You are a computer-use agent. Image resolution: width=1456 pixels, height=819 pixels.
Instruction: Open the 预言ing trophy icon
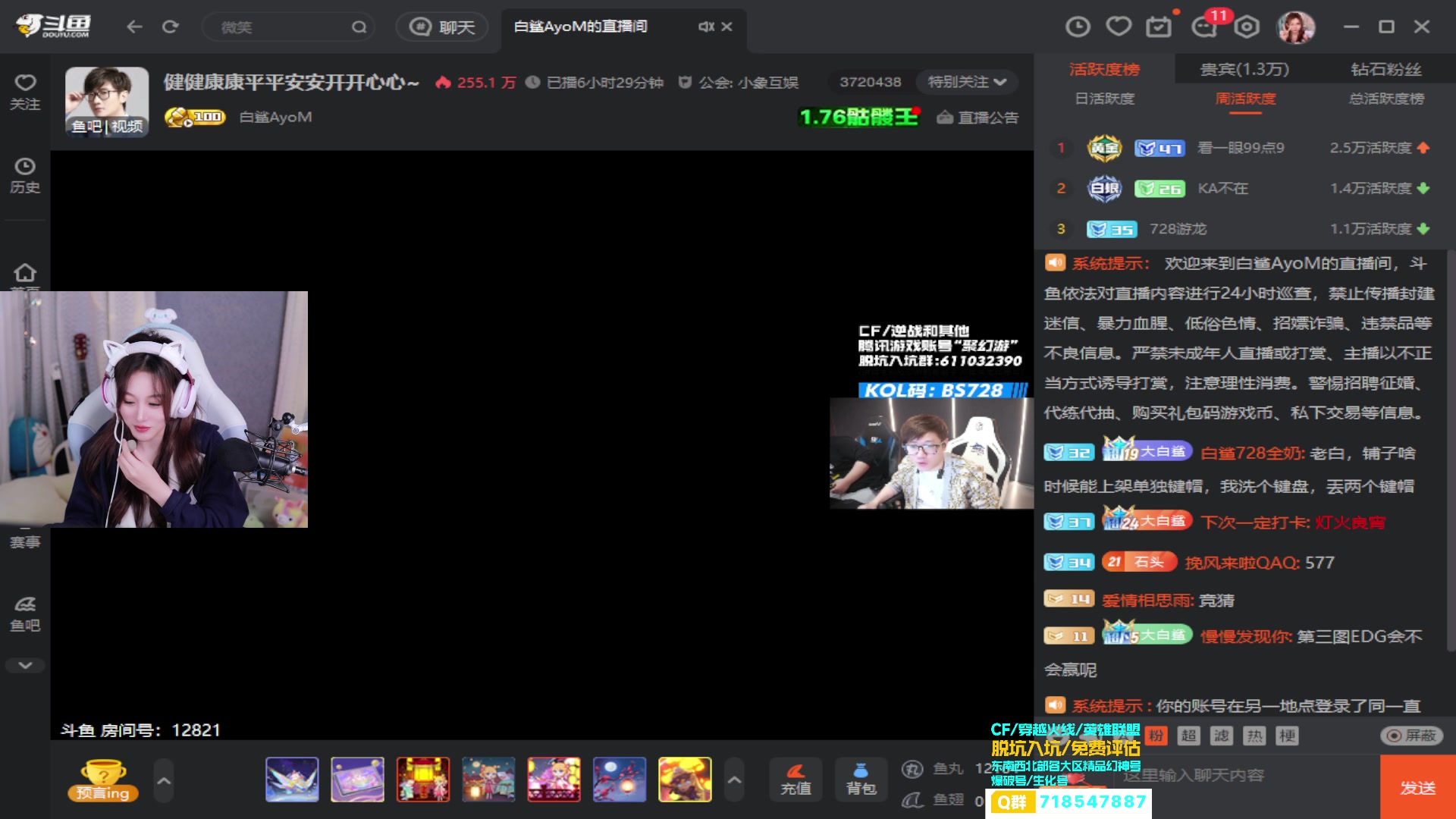103,780
